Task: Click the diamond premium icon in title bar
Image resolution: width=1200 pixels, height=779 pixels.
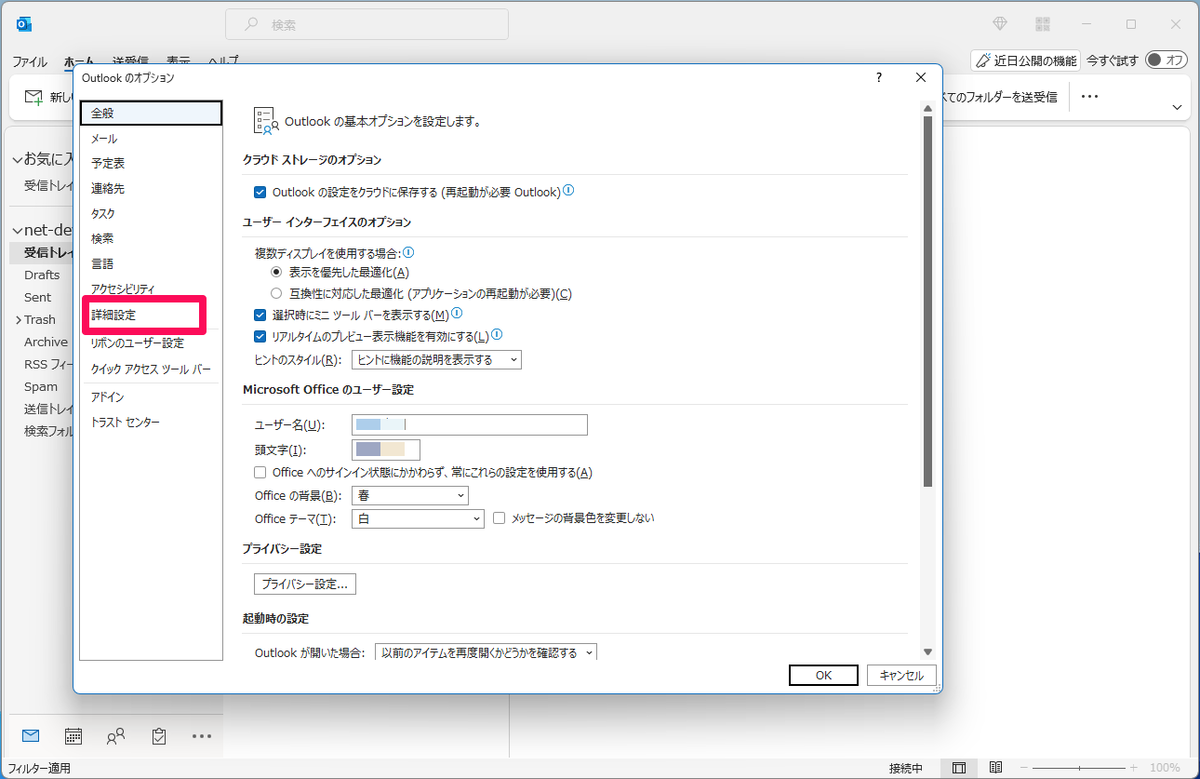Action: point(999,24)
